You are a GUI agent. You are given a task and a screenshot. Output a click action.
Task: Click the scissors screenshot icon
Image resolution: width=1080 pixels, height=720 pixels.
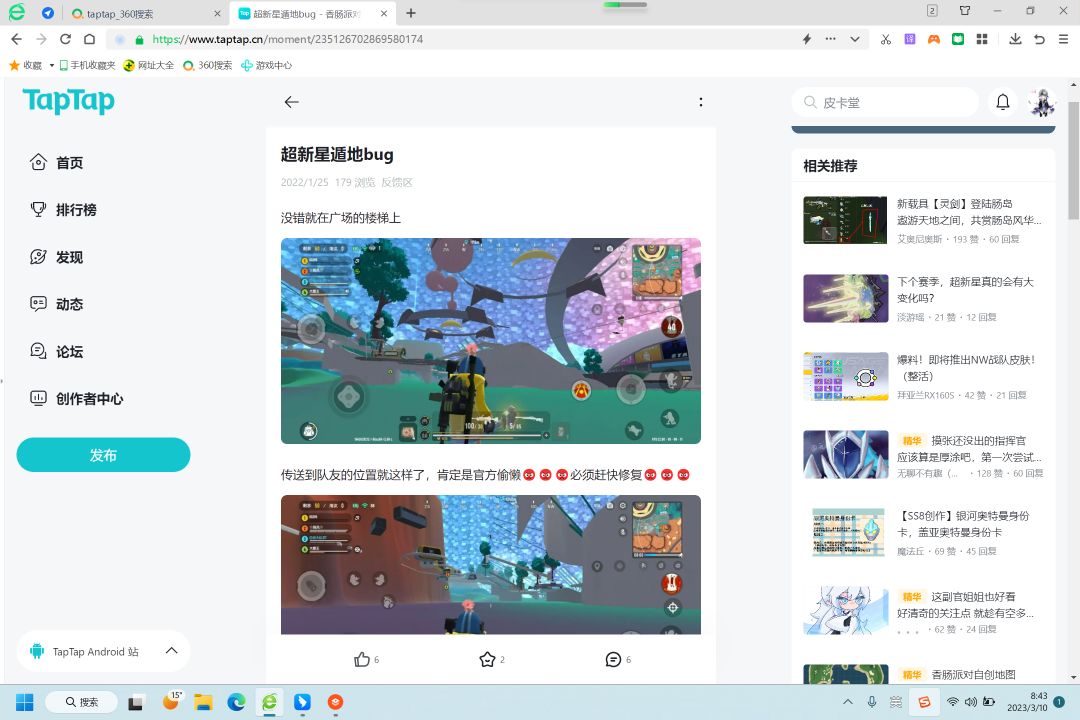[886, 39]
